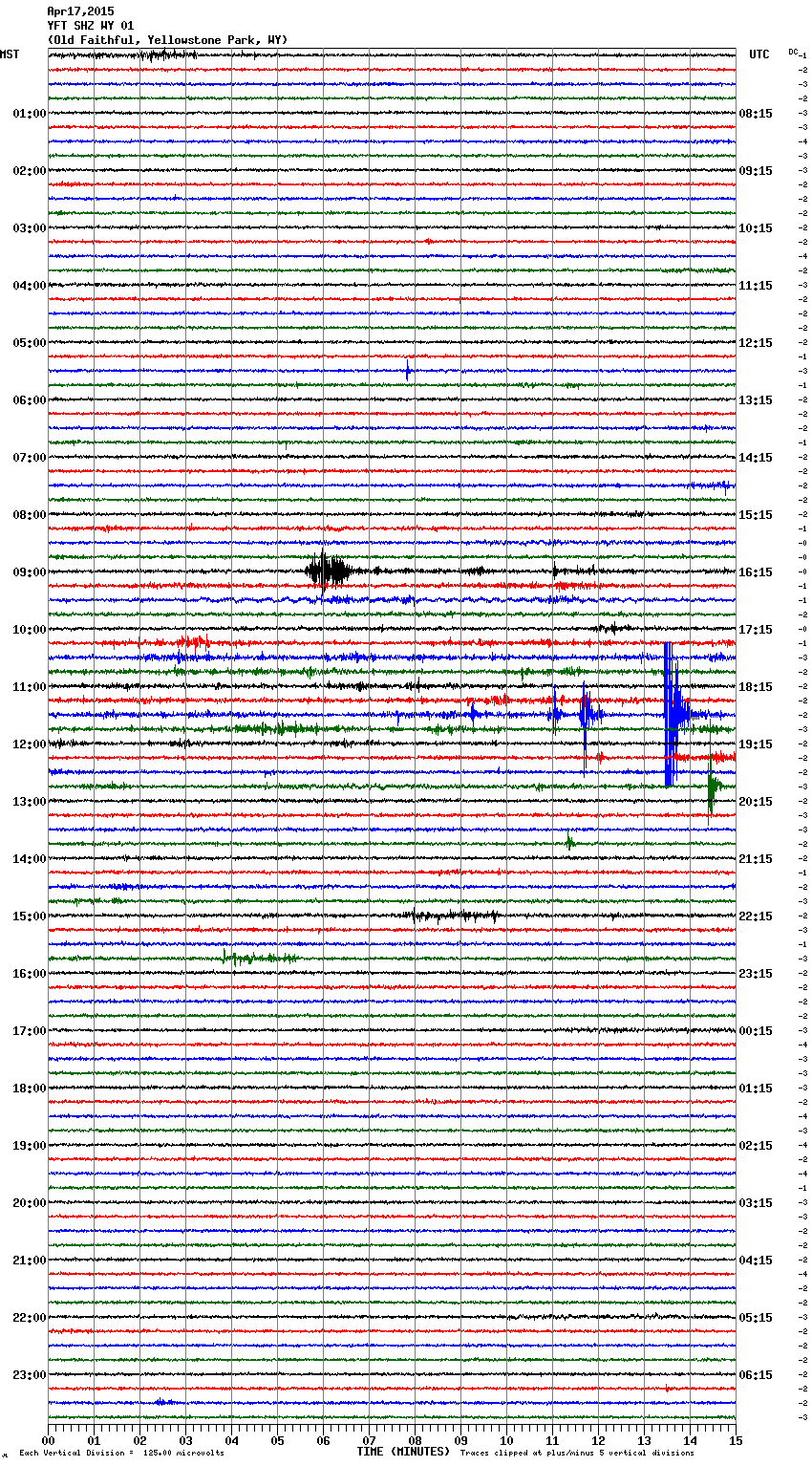Click the 20:15 UTC time label
The width and height of the screenshot is (812, 1466).
[756, 802]
